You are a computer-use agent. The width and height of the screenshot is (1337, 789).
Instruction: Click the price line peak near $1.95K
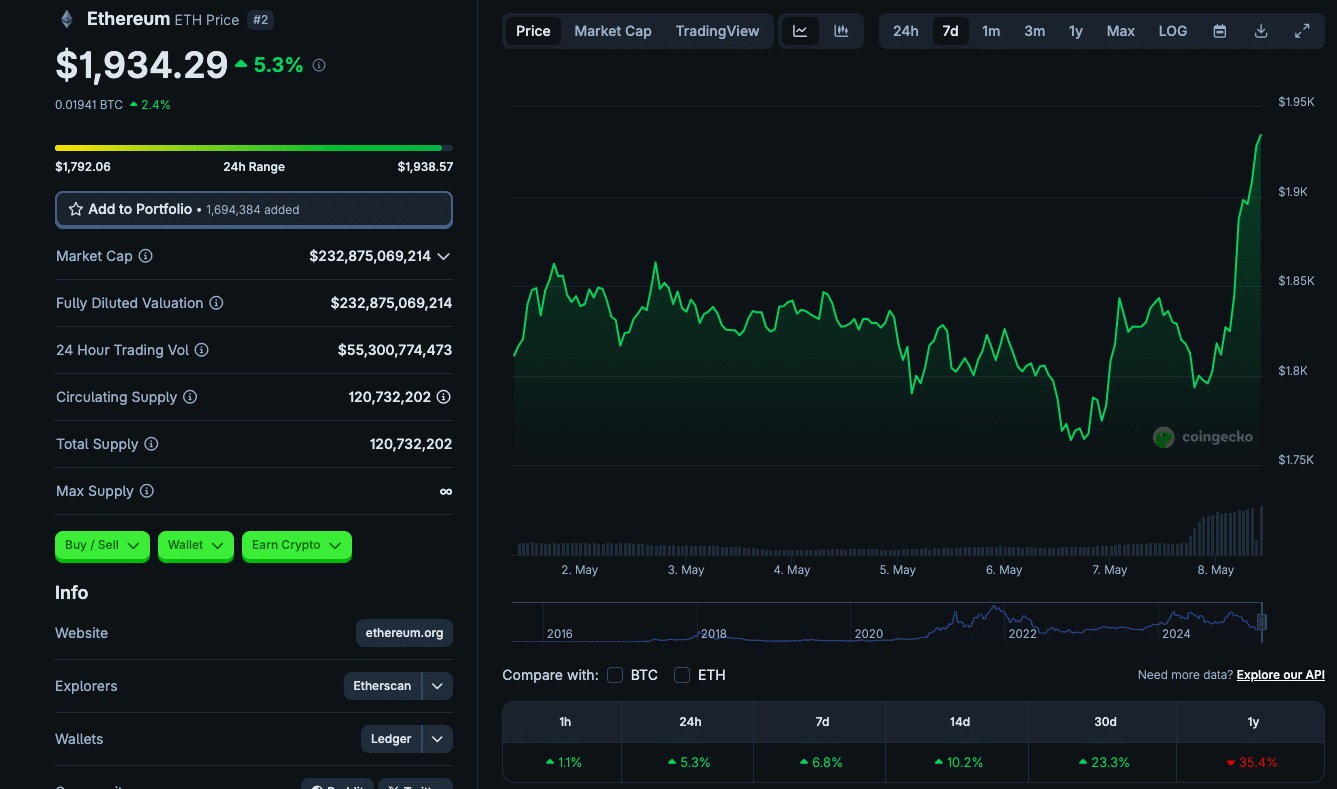(x=1260, y=135)
